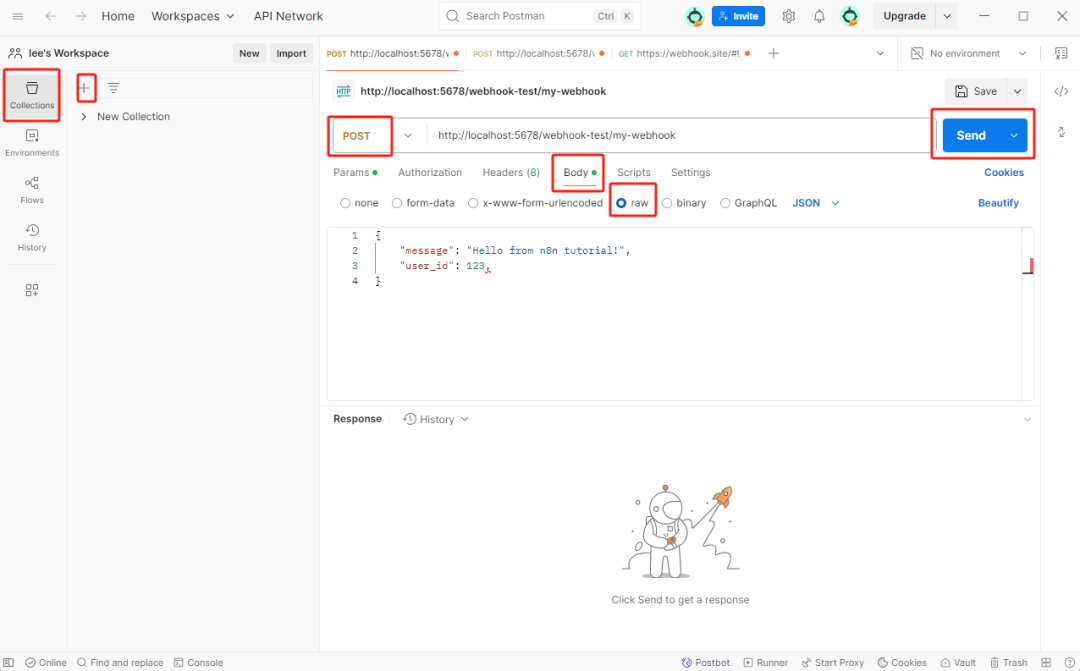
Task: Click the Cookies link under Send
Action: point(1004,172)
